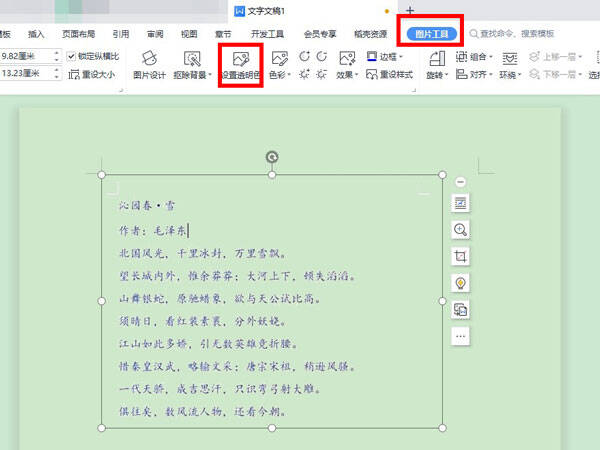Open a new document tab with plus icon
The height and width of the screenshot is (450, 600).
pyautogui.click(x=410, y=10)
